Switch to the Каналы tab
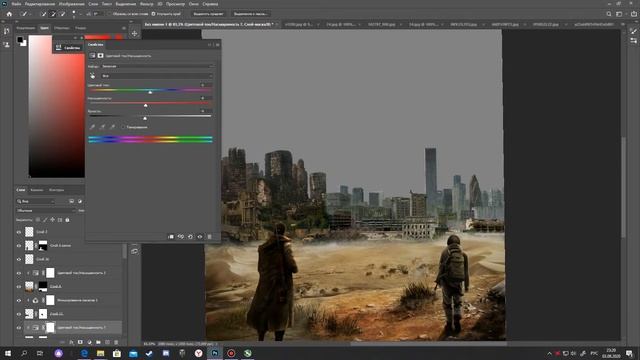The image size is (640, 360). pos(37,190)
